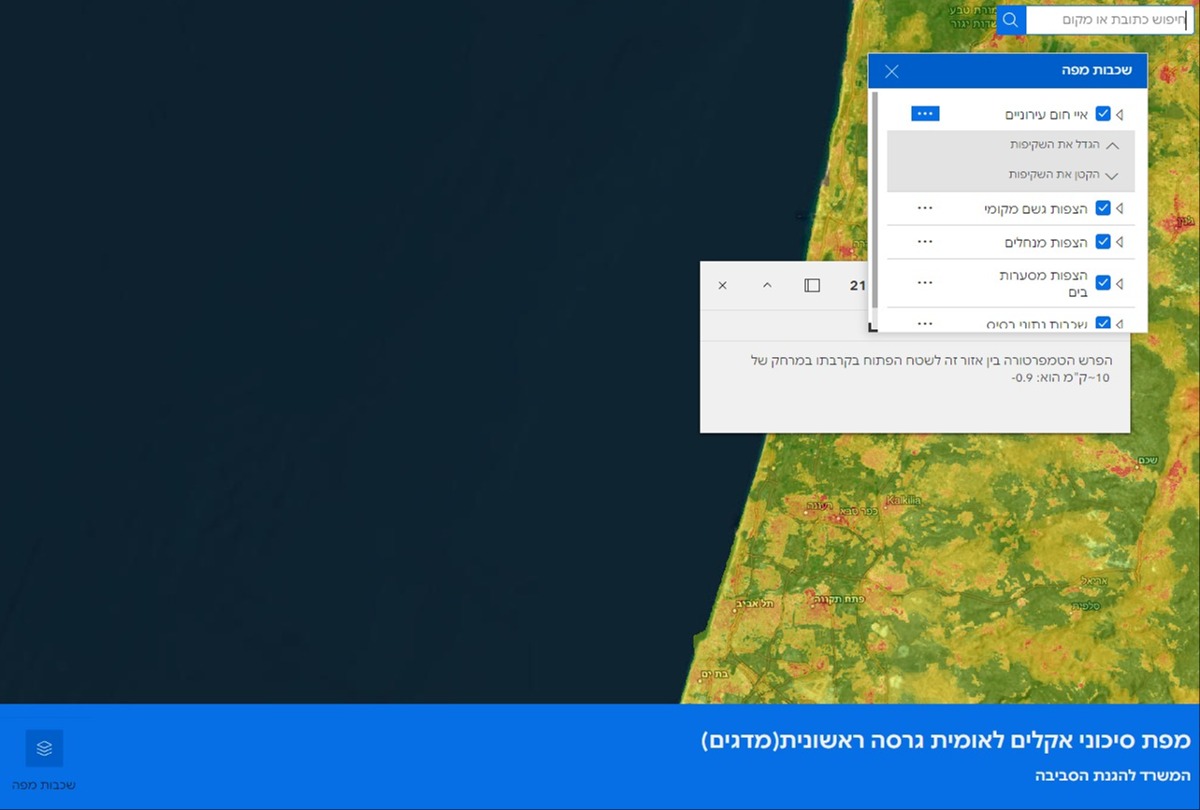Collapse the info popup with chevron

point(767,286)
